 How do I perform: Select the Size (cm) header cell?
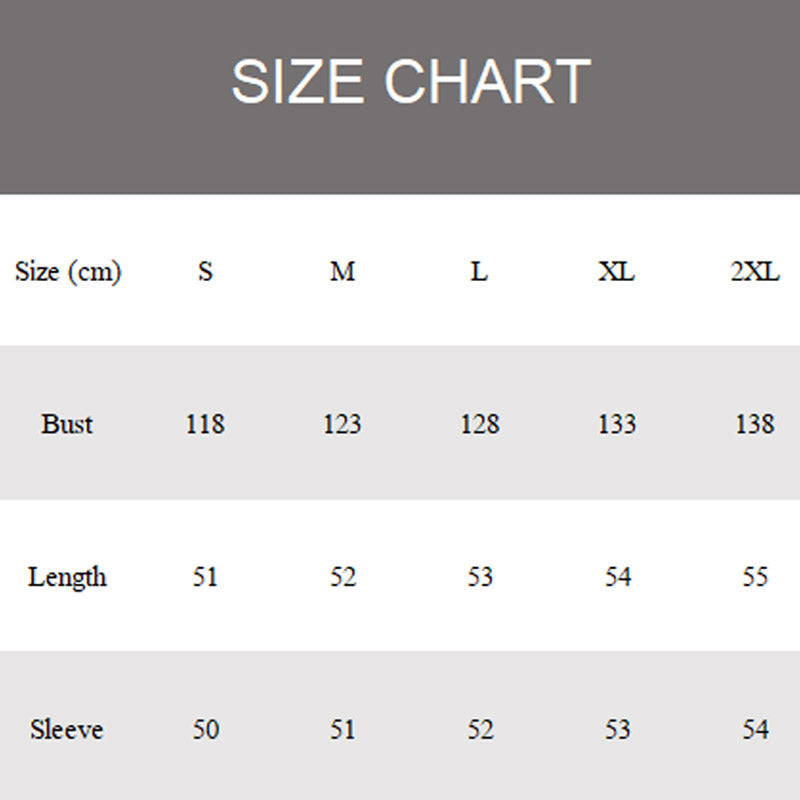click(68, 272)
